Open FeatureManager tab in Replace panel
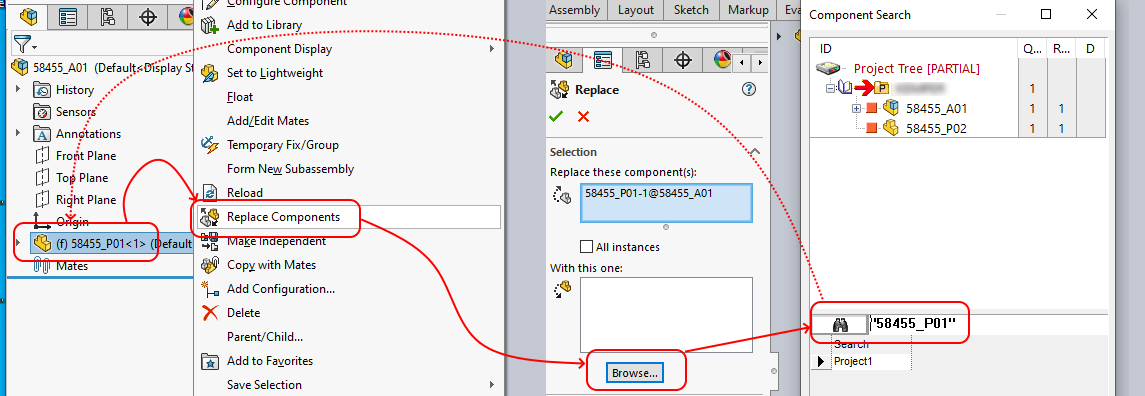This screenshot has height=396, width=1145. [x=564, y=60]
